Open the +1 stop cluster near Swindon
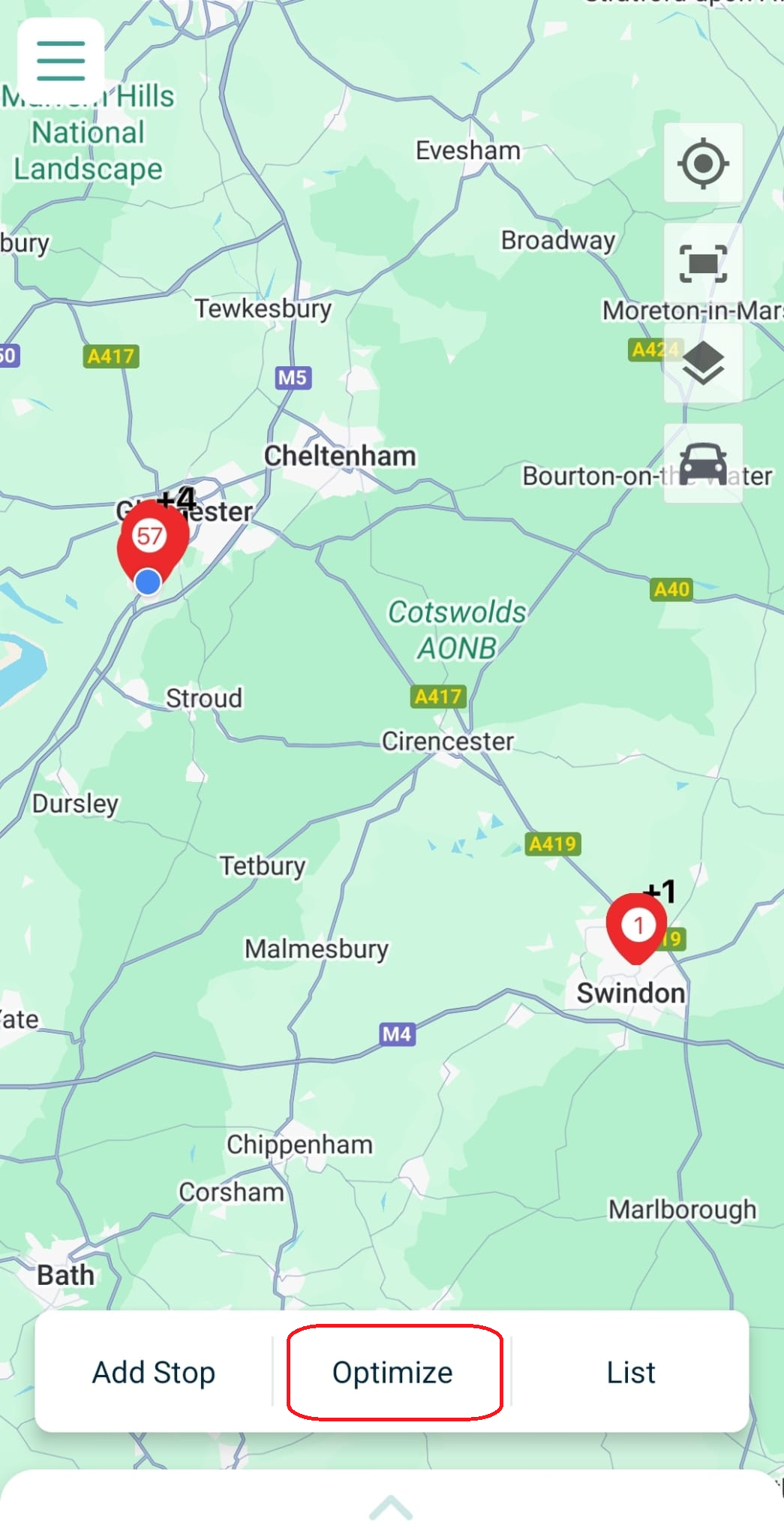784x1537 pixels. (x=661, y=892)
